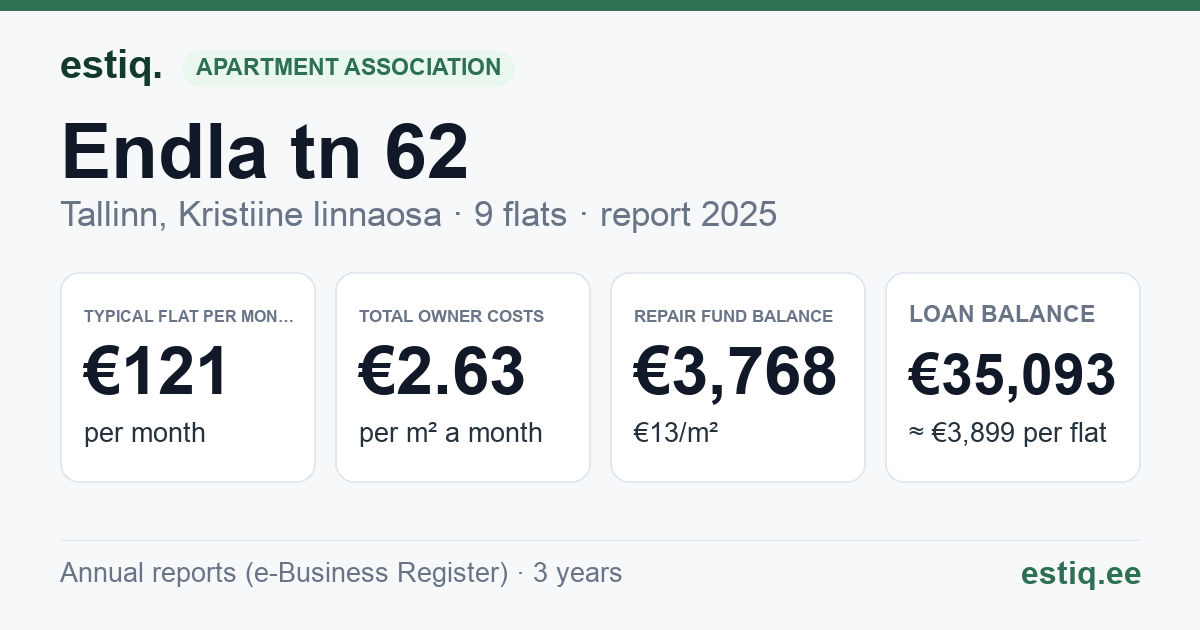Select the €13/m² caption
The height and width of the screenshot is (630, 1200).
point(676,433)
